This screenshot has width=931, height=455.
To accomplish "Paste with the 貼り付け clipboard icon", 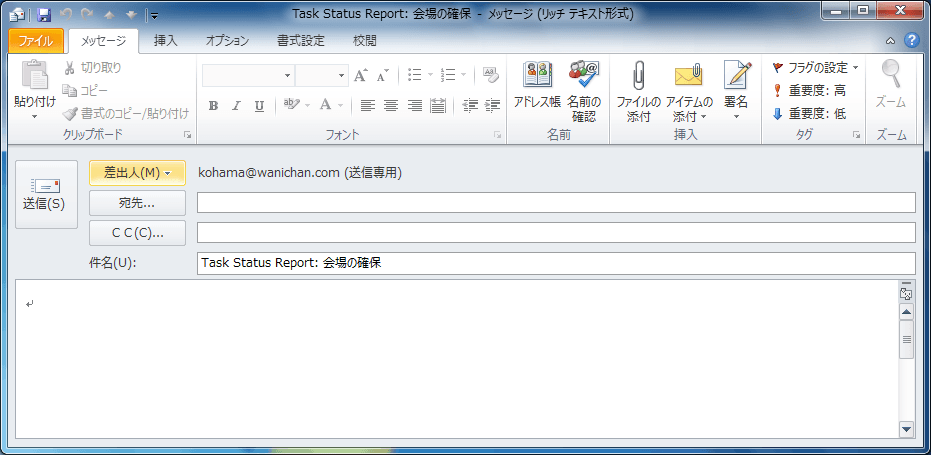I will click(x=34, y=75).
